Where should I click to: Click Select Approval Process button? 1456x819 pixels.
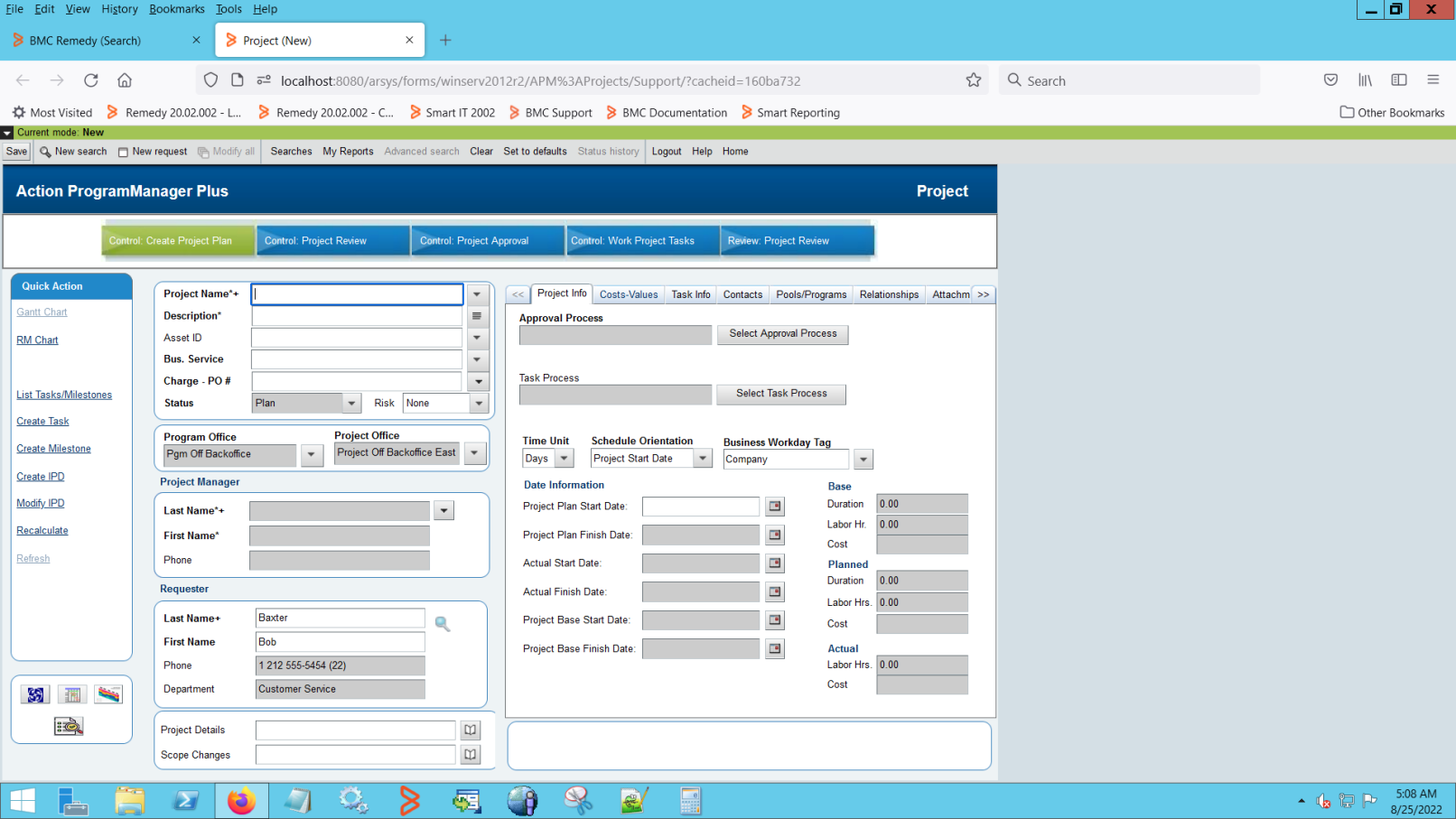point(783,334)
